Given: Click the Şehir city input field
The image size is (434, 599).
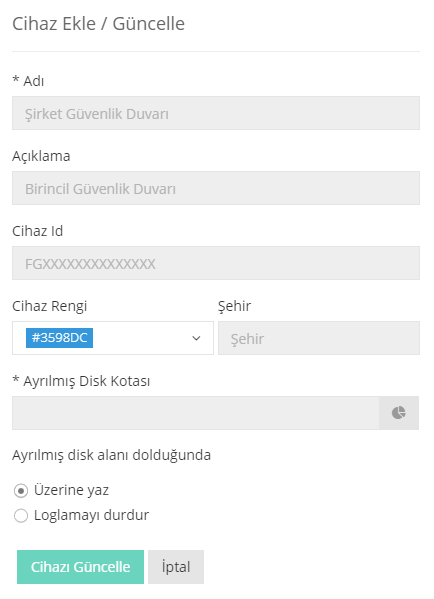Looking at the screenshot, I should click(319, 338).
